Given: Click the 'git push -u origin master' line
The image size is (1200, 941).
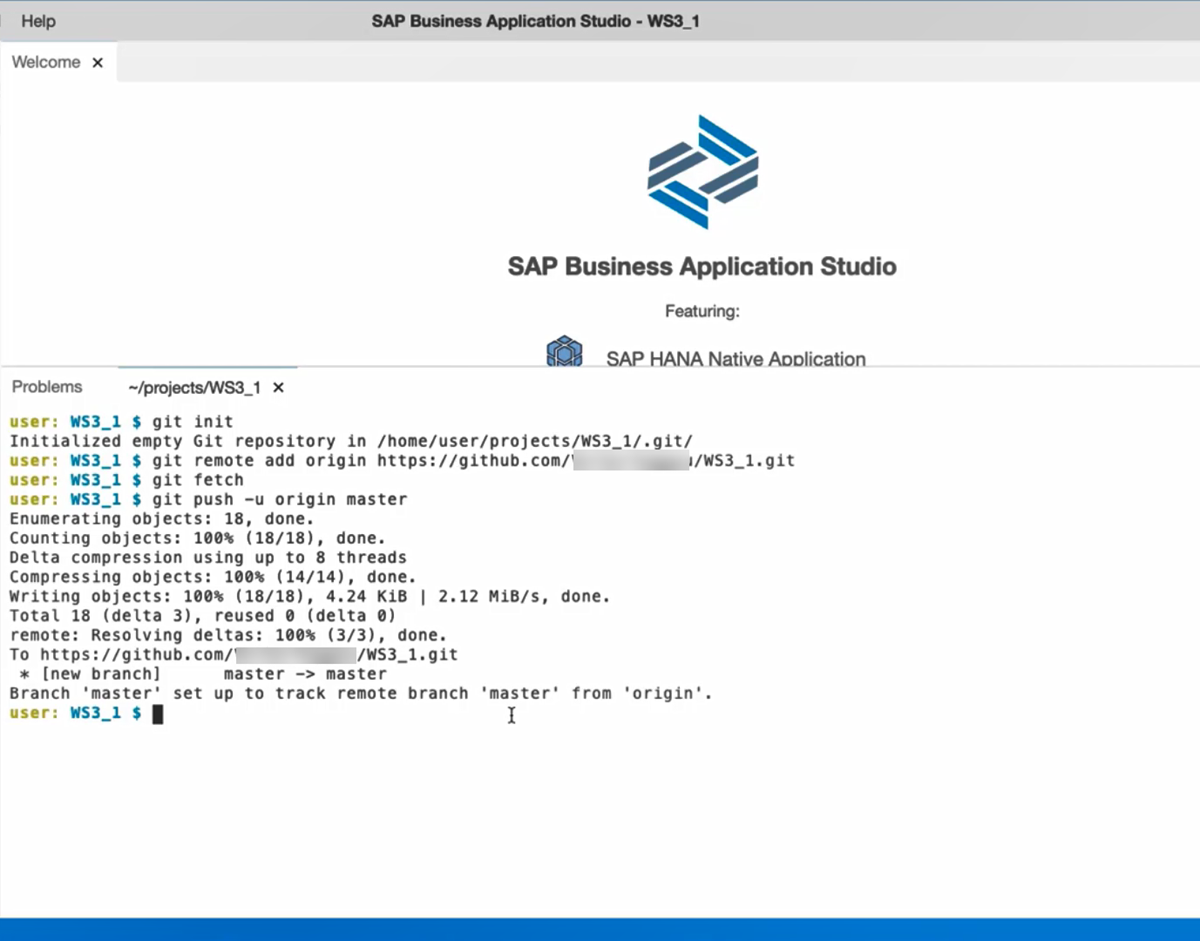Looking at the screenshot, I should [x=208, y=499].
